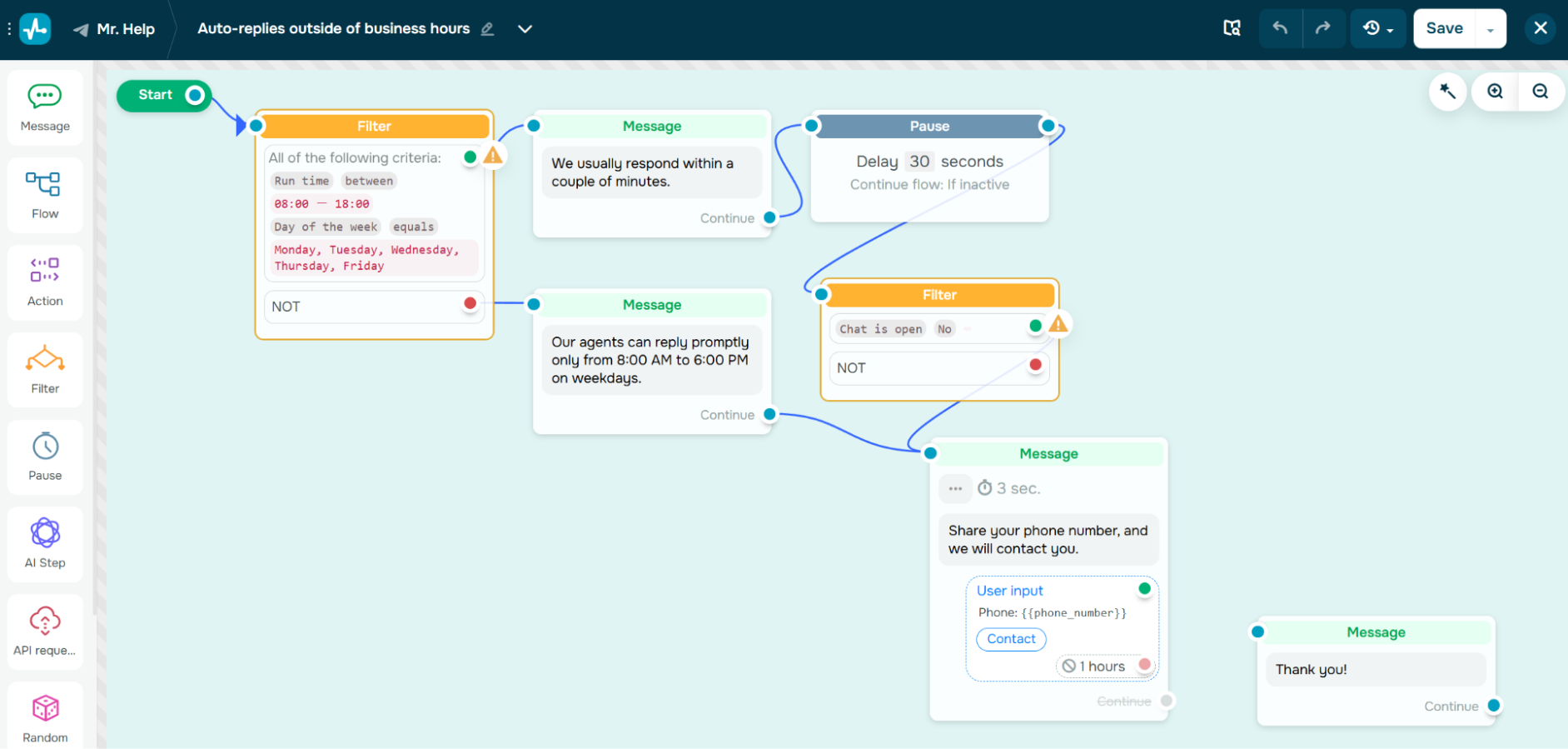Redo the last undone change
Viewport: 1568px width, 749px height.
tap(1323, 28)
